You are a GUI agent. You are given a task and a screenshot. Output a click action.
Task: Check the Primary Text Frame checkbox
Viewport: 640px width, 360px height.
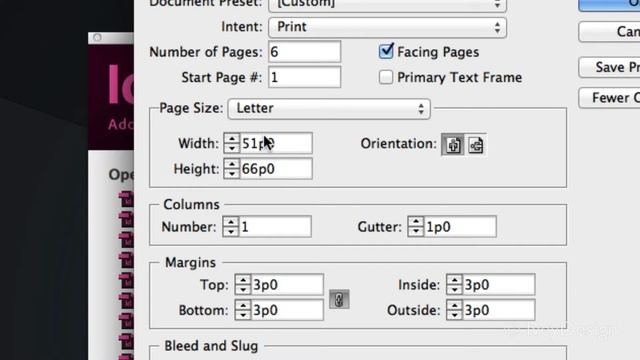(x=386, y=77)
